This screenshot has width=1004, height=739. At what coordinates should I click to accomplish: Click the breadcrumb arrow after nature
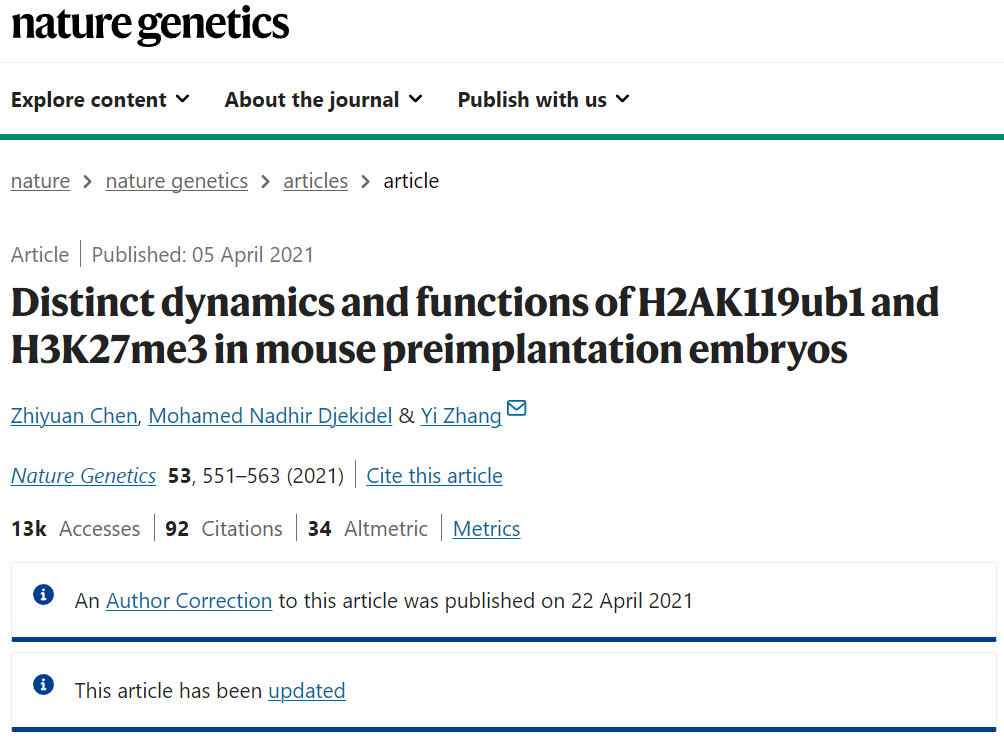tap(88, 182)
